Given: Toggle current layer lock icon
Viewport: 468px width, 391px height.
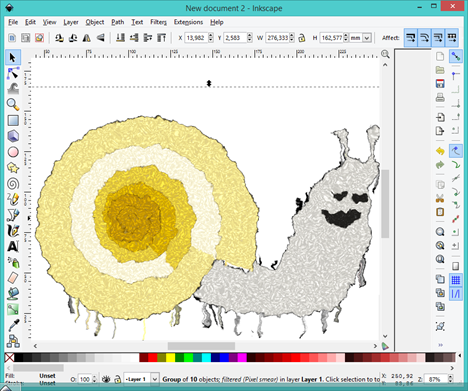Looking at the screenshot, I should tap(117, 379).
